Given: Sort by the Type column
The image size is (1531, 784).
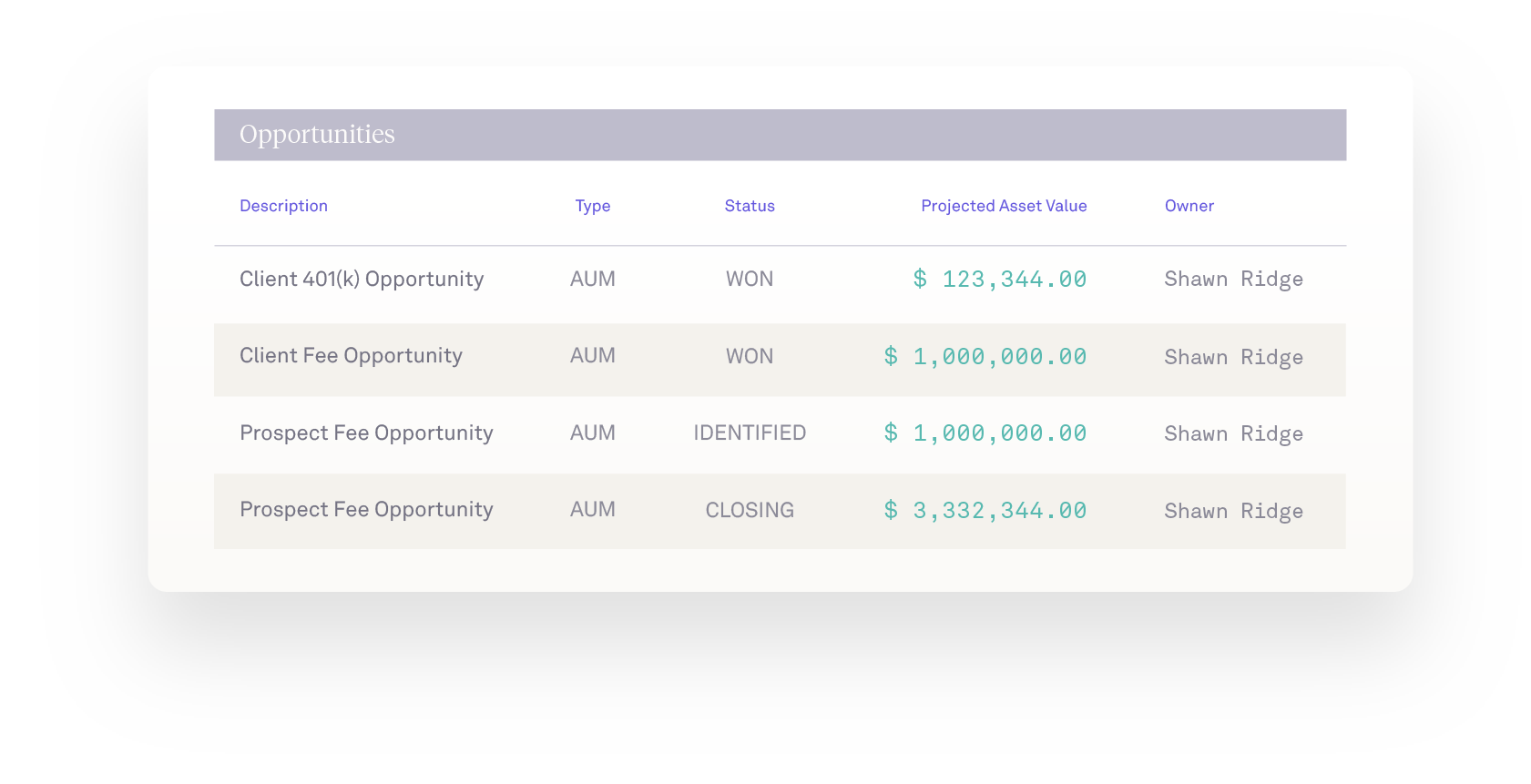Looking at the screenshot, I should pyautogui.click(x=592, y=206).
